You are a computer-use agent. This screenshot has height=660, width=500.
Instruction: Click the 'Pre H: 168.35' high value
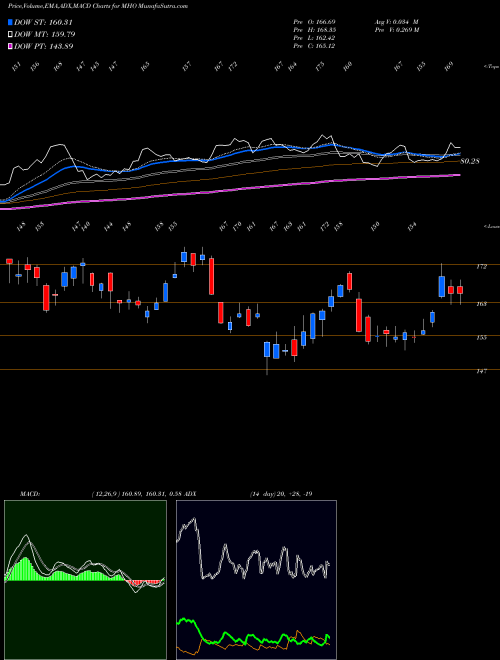coord(314,30)
